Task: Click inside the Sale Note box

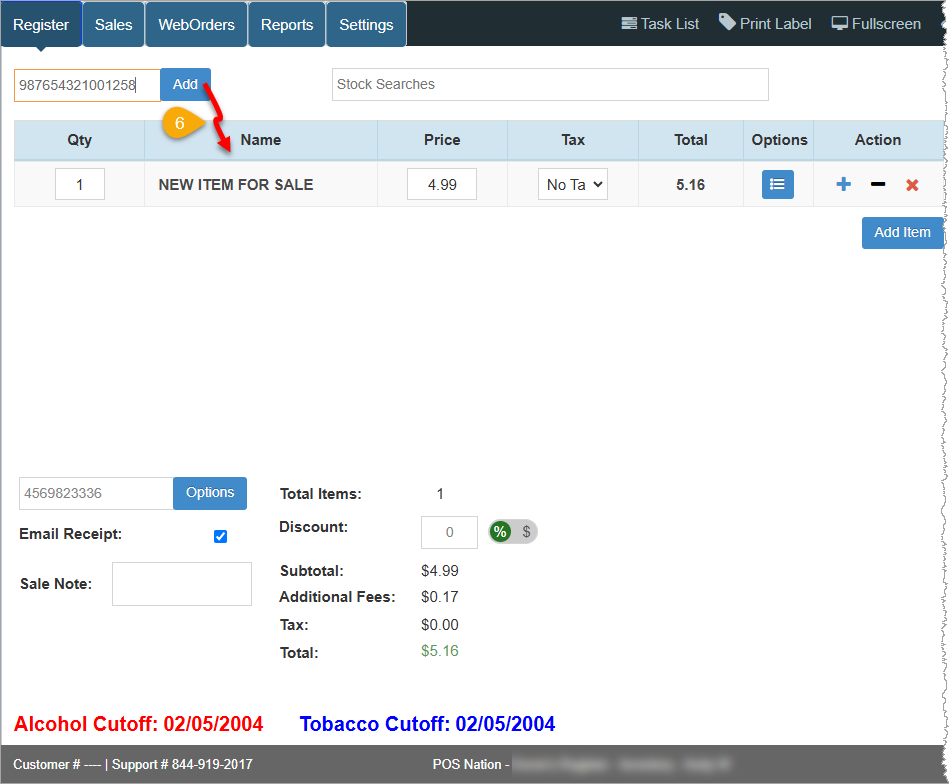Action: pos(181,583)
